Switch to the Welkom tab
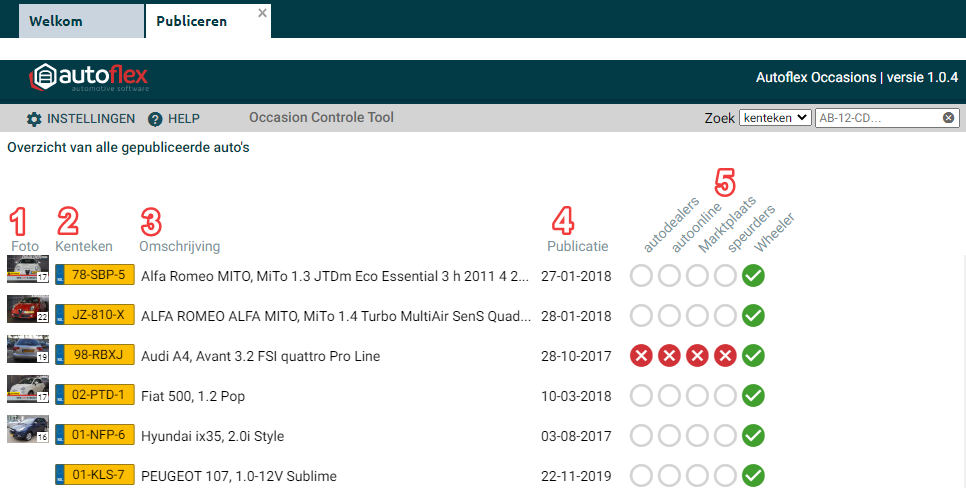The width and height of the screenshot is (966, 488). [56, 21]
